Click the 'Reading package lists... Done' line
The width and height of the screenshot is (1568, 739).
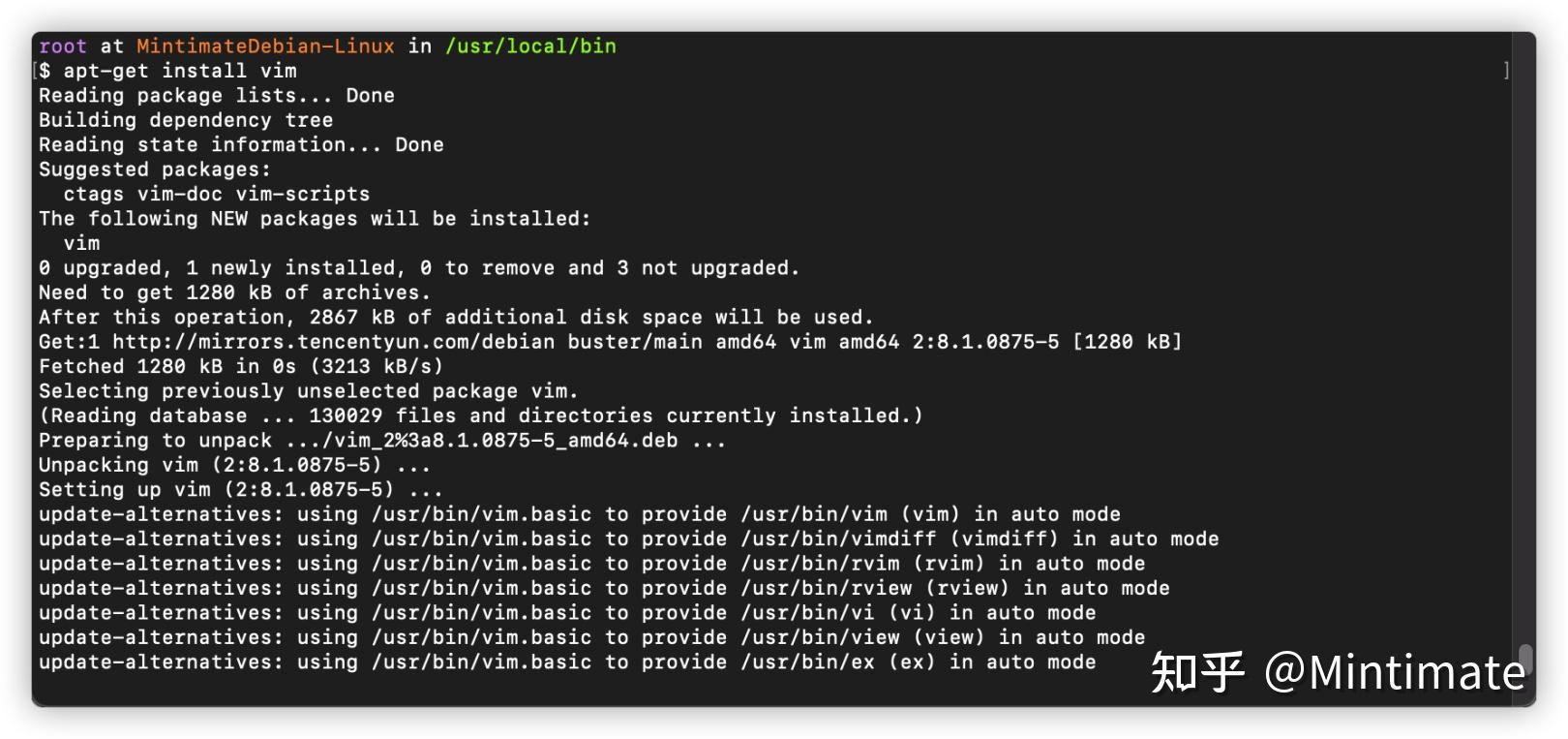217,96
